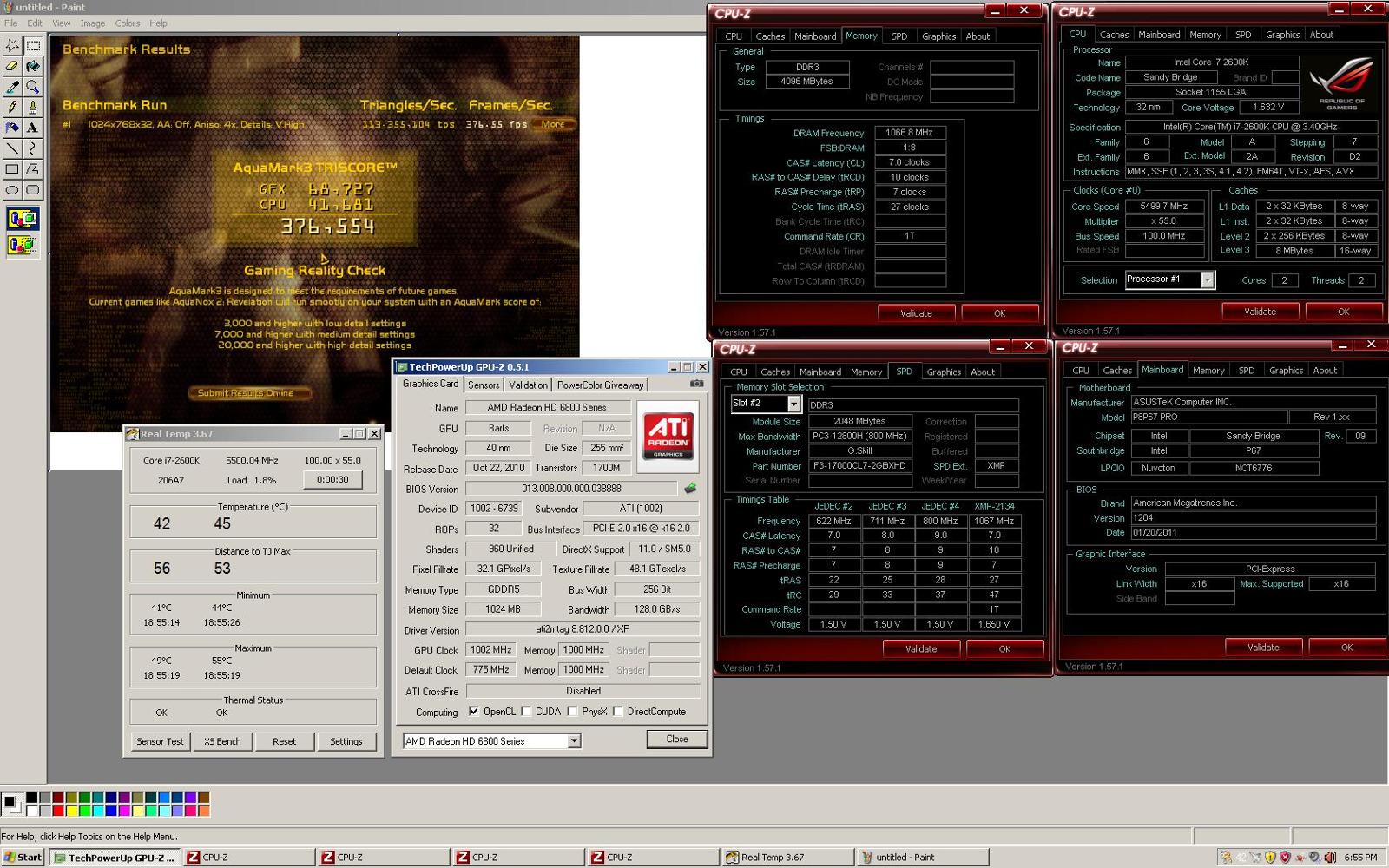
Task: Open Caches tab in the CPU-Z Memory window
Action: coord(770,36)
